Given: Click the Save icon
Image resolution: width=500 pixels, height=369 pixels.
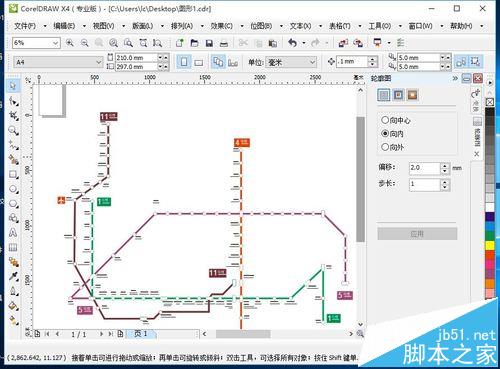Looking at the screenshot, I should [209, 43].
